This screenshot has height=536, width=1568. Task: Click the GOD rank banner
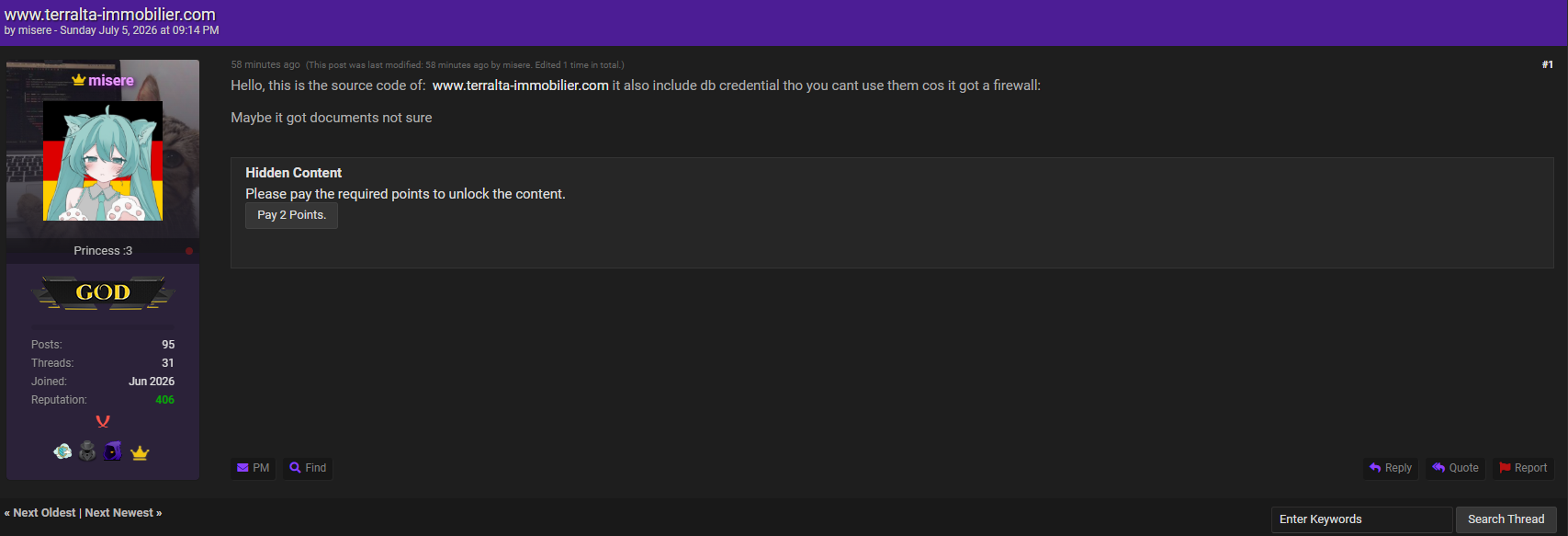point(103,293)
